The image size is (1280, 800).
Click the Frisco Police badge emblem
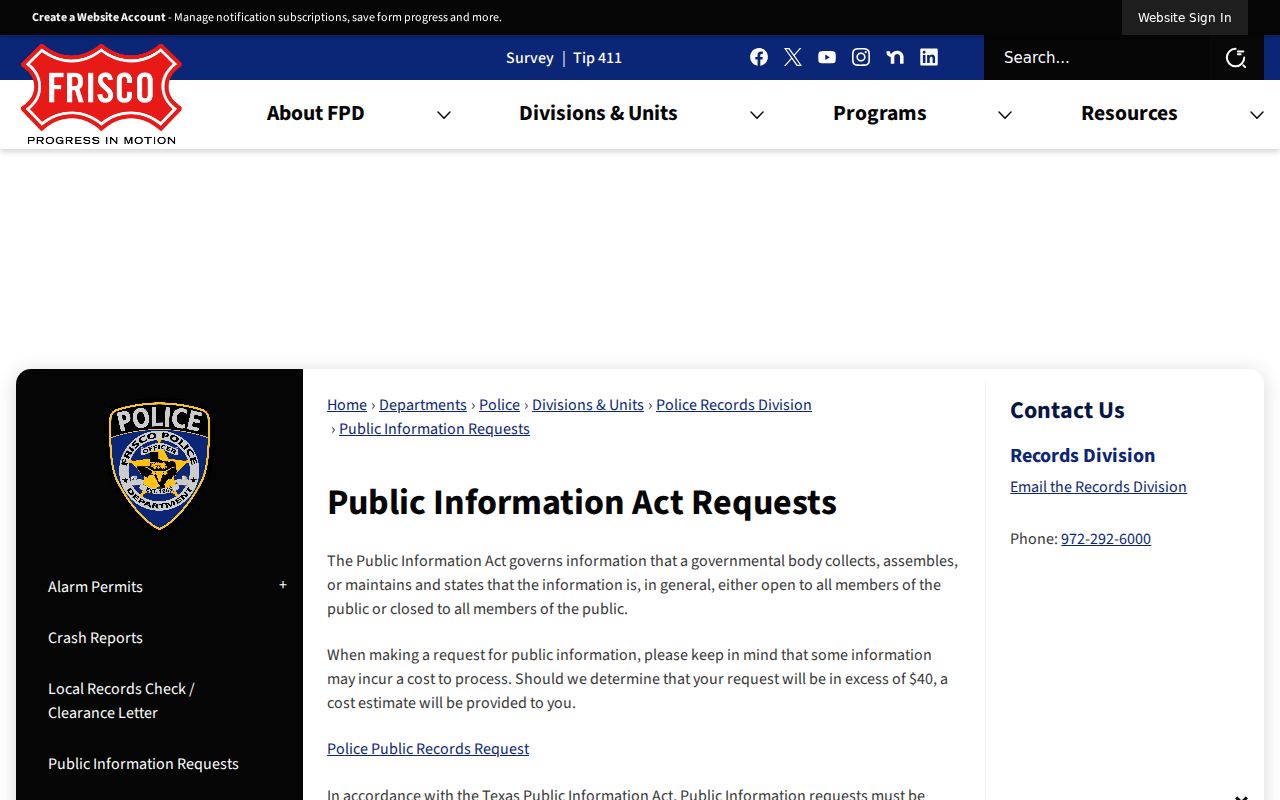click(x=160, y=465)
